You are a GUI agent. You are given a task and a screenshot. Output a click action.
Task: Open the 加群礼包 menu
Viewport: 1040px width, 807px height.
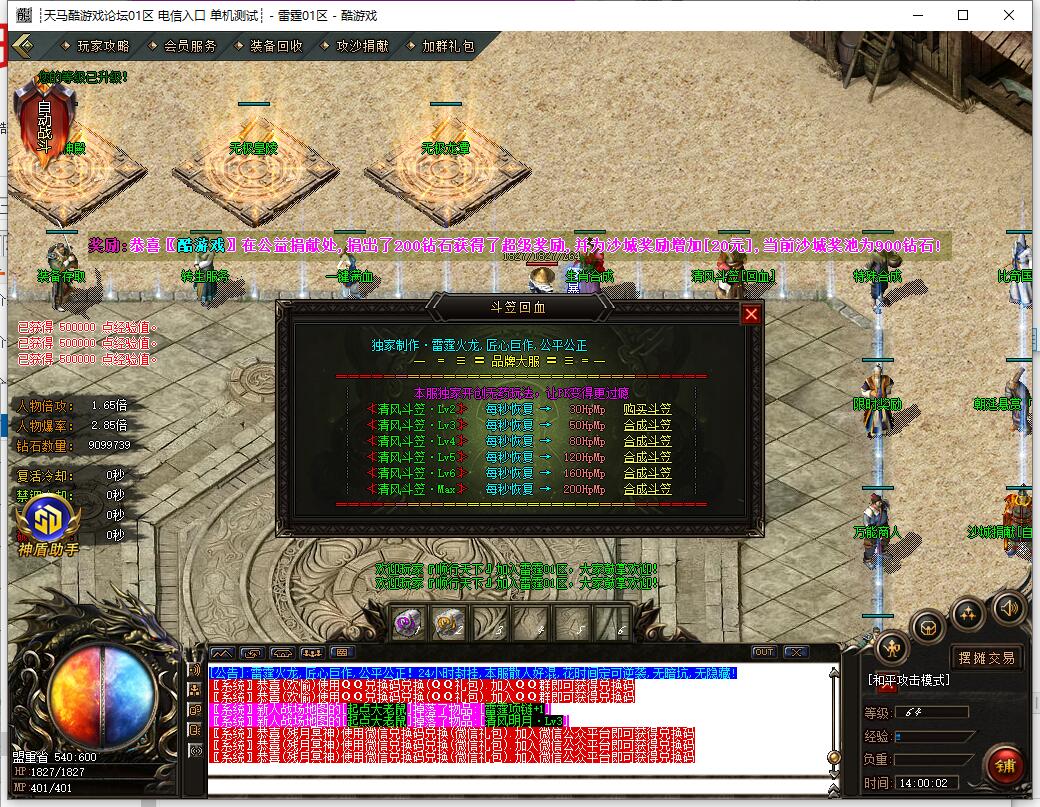point(448,46)
